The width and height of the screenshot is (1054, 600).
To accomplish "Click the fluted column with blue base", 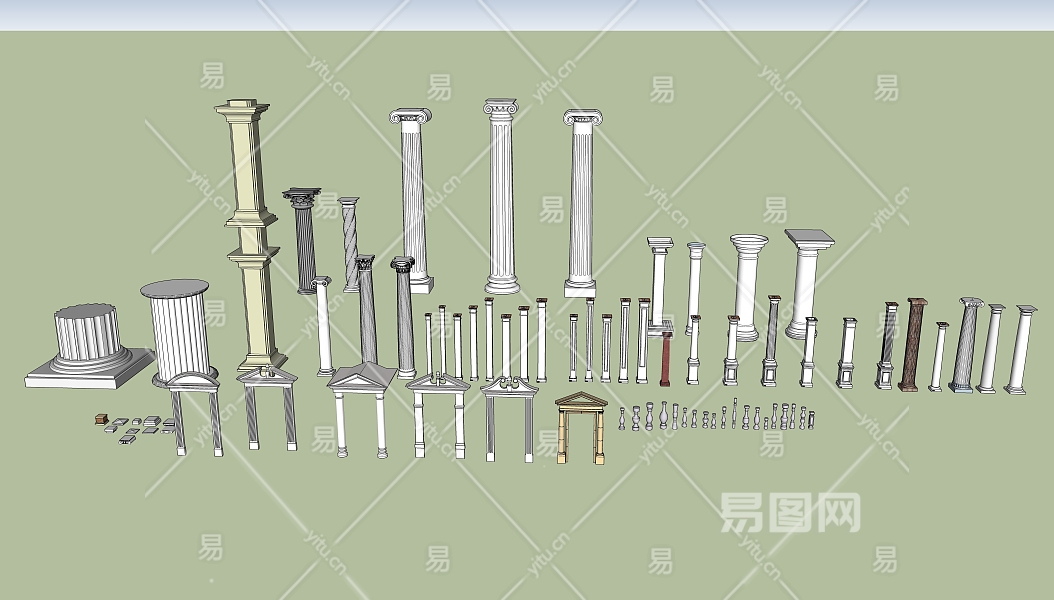I will click(x=965, y=345).
